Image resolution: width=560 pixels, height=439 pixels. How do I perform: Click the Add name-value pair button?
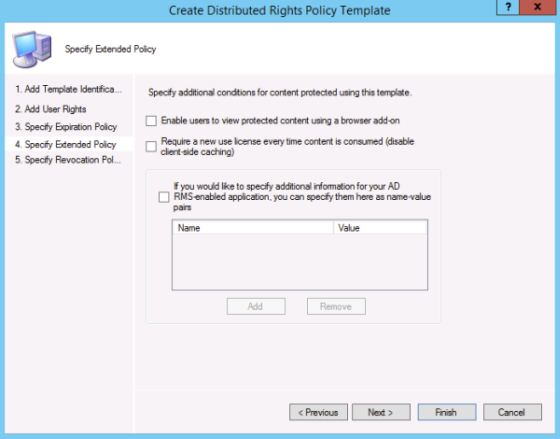(256, 306)
